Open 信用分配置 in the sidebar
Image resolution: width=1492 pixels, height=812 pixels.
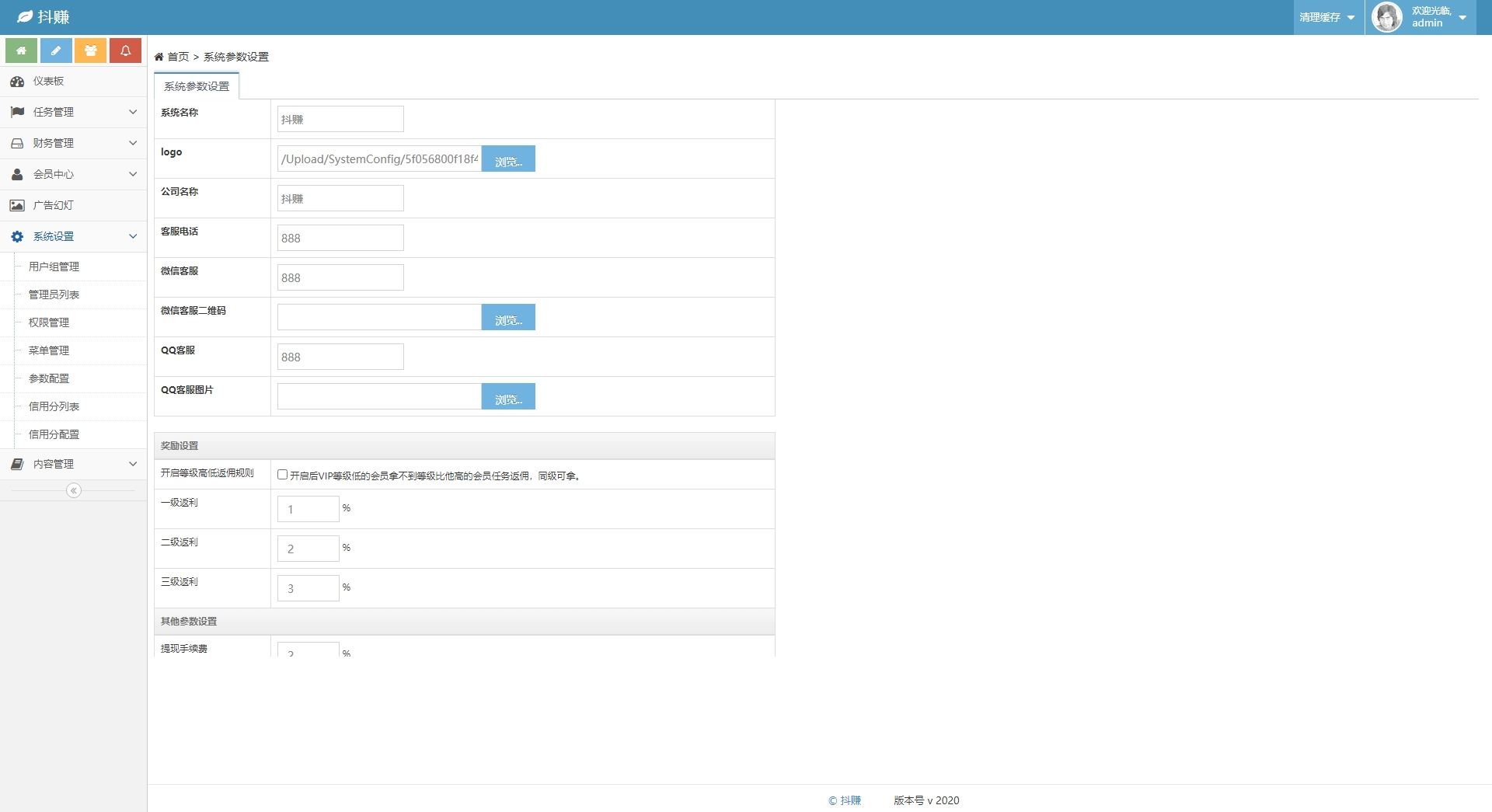click(54, 434)
